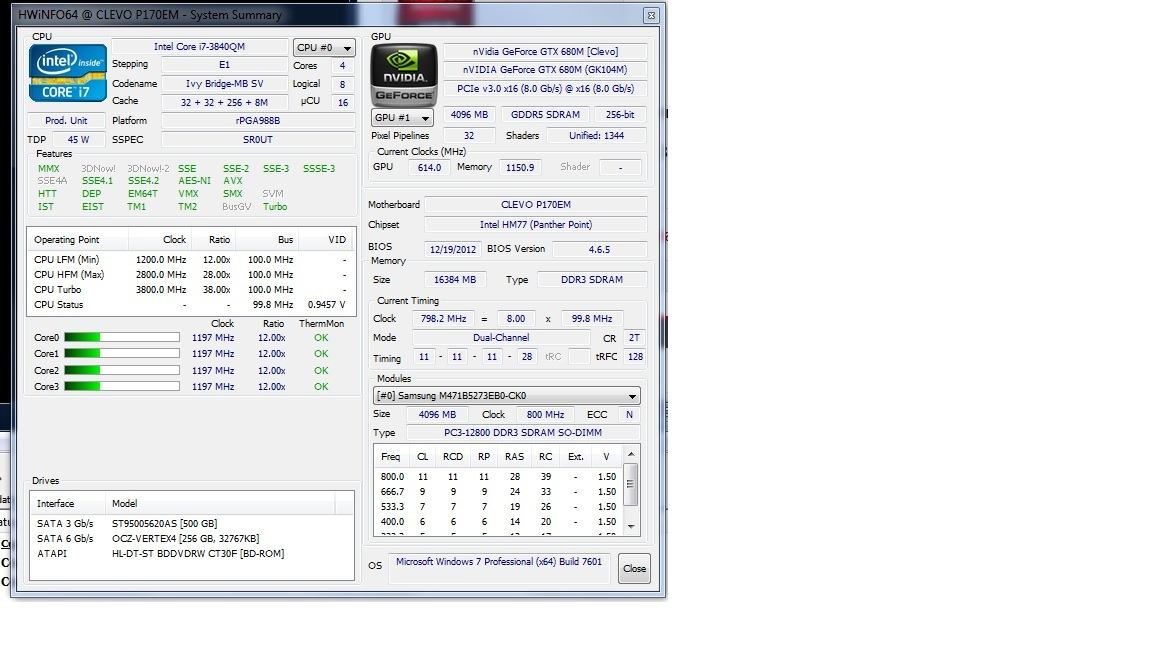Screen dimensions: 1152x648
Task: Click the Mode Dual-Channel field
Action: point(501,338)
